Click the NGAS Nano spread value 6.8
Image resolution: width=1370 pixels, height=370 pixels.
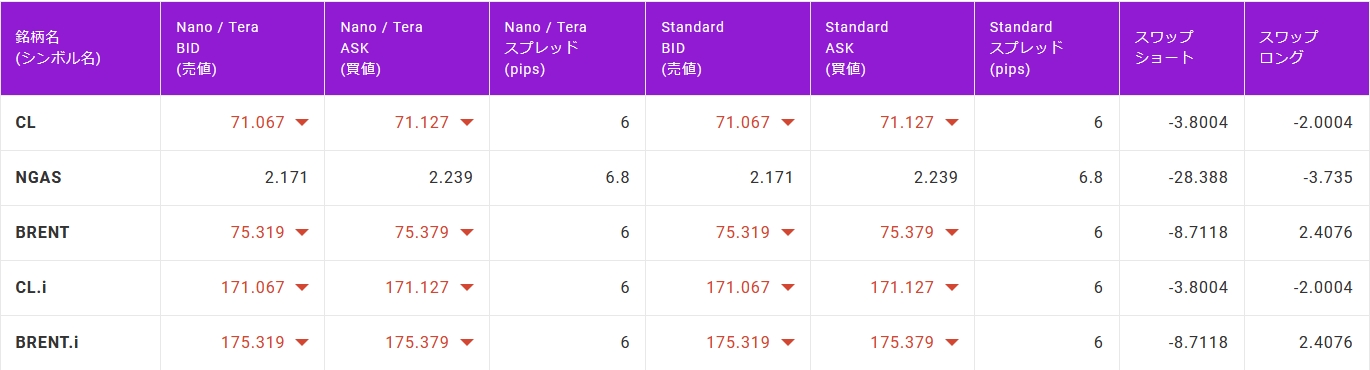[x=618, y=178]
